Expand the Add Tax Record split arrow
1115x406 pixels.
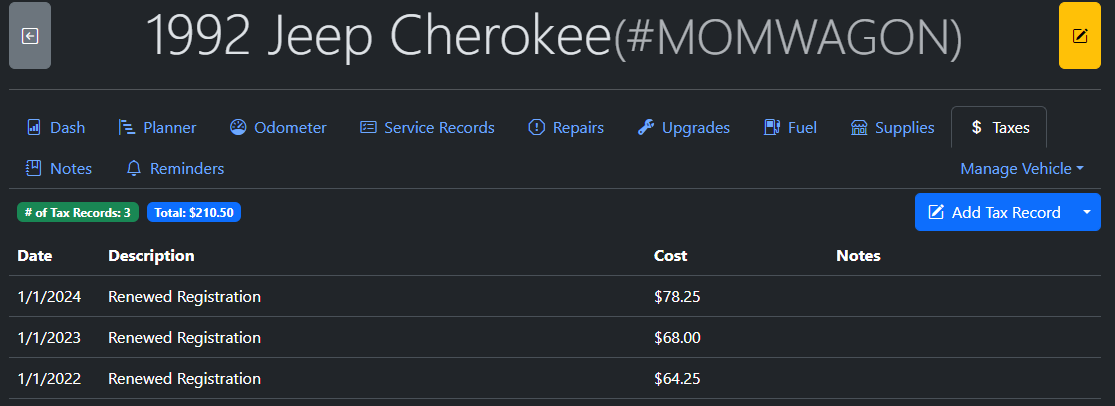[1086, 212]
